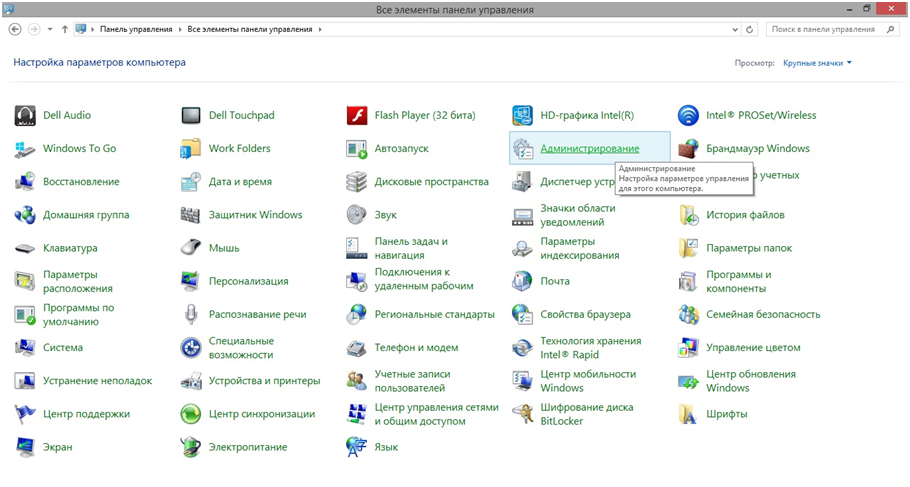Open the Администрирование link
Image resolution: width=910 pixels, height=487 pixels.
point(589,149)
